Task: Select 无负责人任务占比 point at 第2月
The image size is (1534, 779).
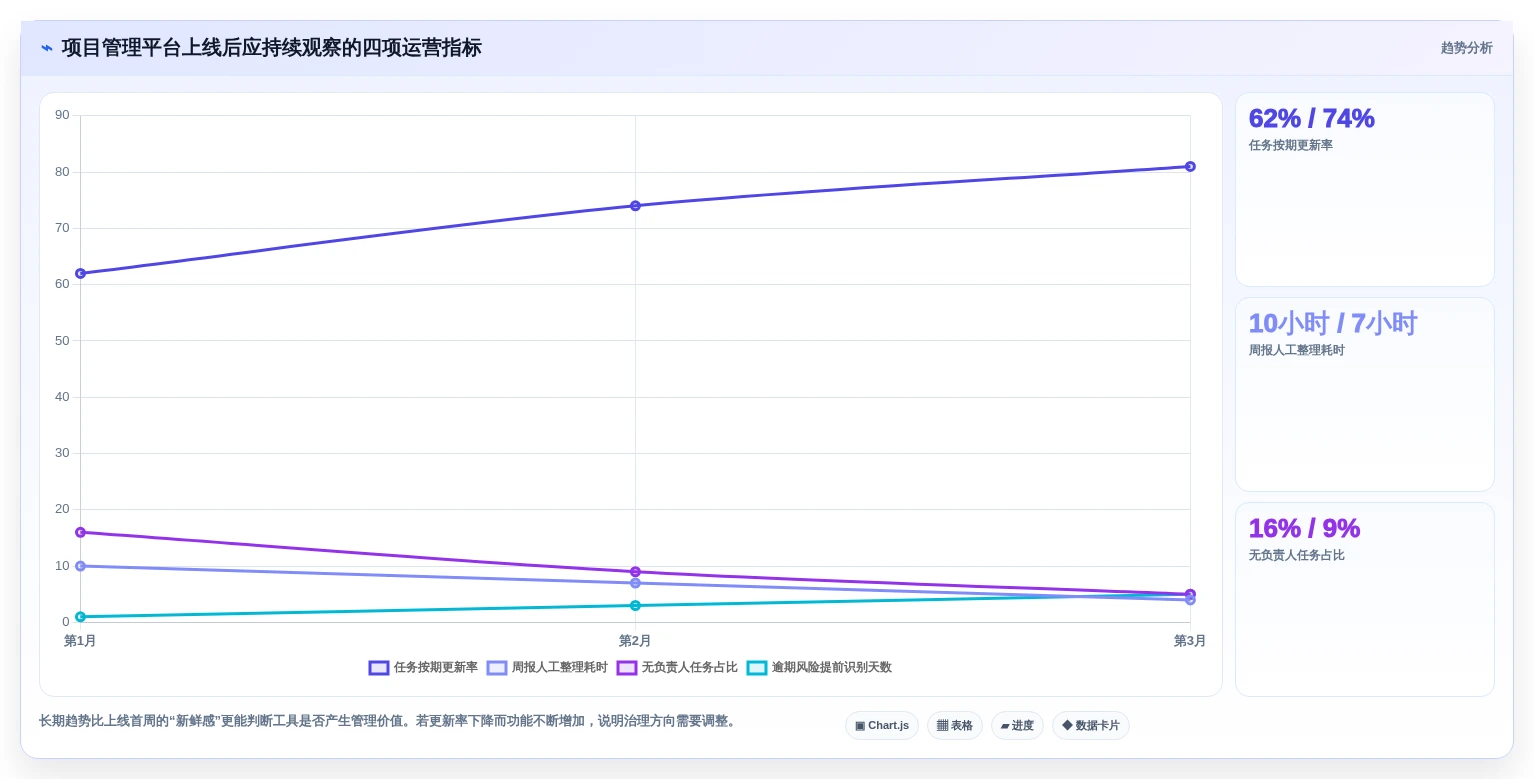Action: [x=635, y=572]
